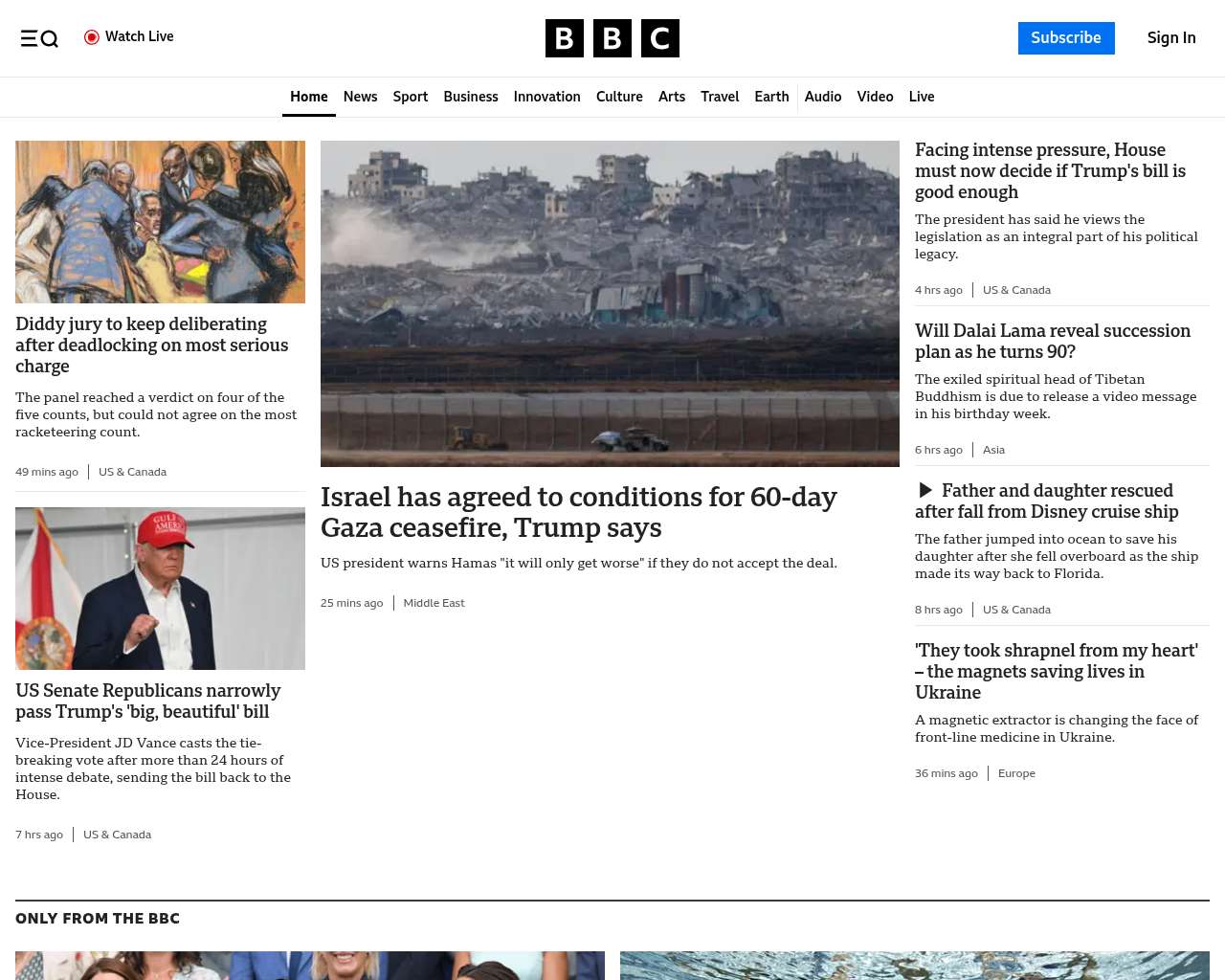Image resolution: width=1225 pixels, height=980 pixels.
Task: Go to the Audio section
Action: click(x=823, y=97)
